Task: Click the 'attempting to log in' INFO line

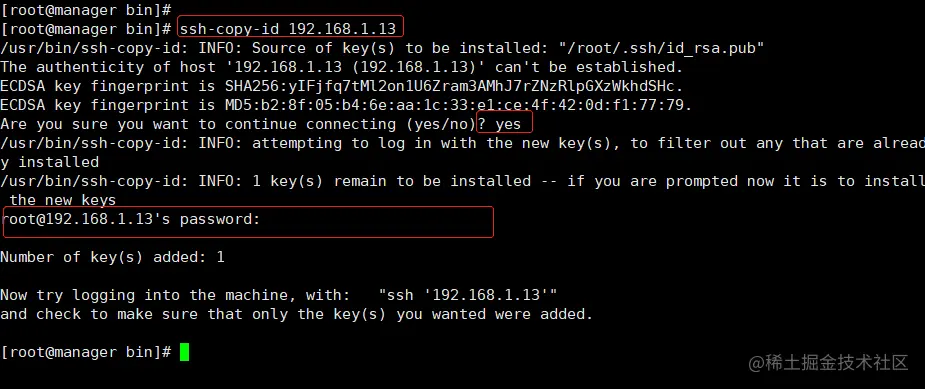Action: click(x=462, y=143)
